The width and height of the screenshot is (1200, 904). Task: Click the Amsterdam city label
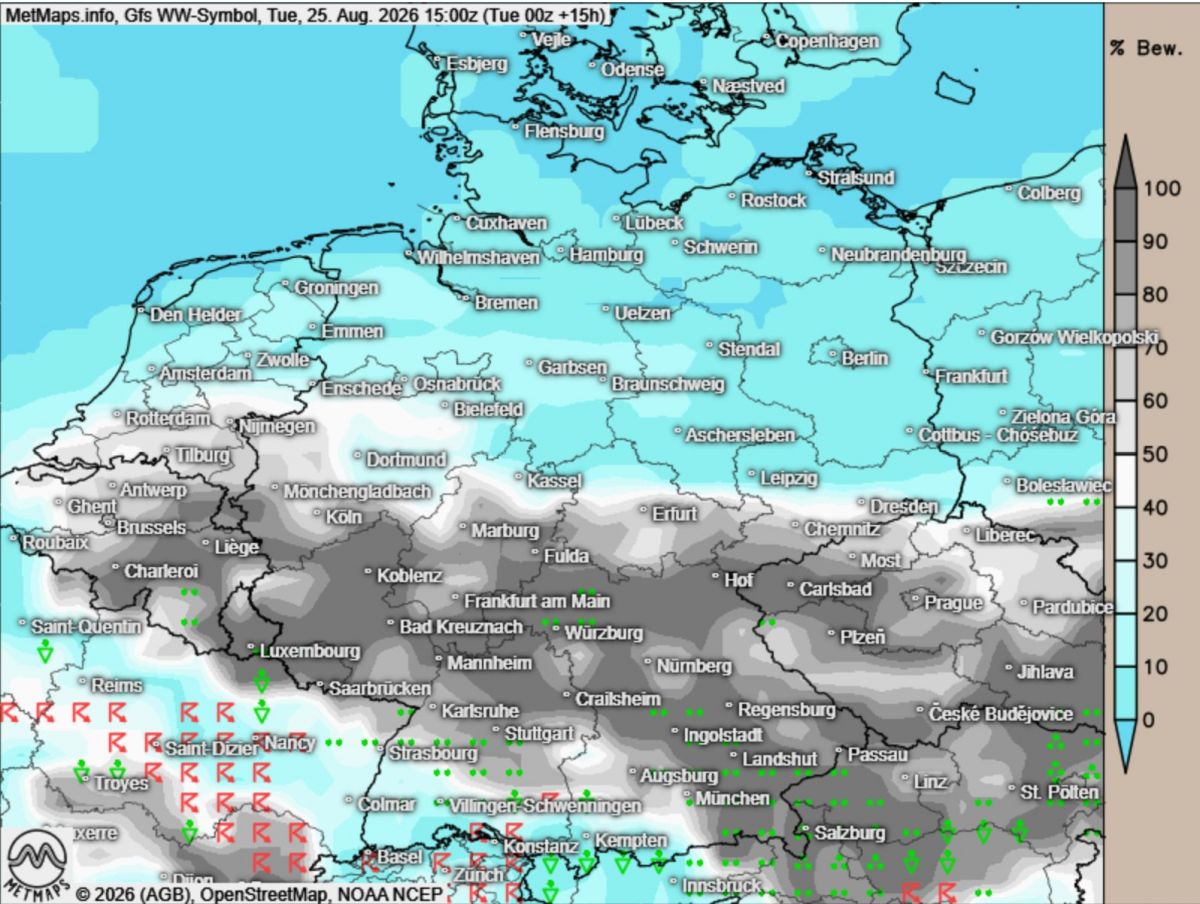click(206, 373)
